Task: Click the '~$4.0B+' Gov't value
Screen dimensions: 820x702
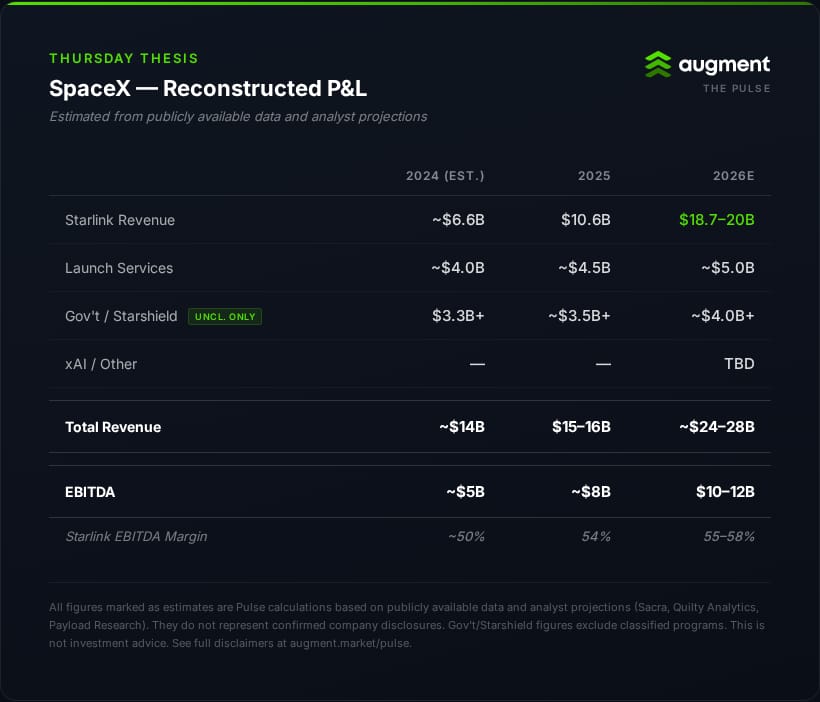Action: pos(723,316)
